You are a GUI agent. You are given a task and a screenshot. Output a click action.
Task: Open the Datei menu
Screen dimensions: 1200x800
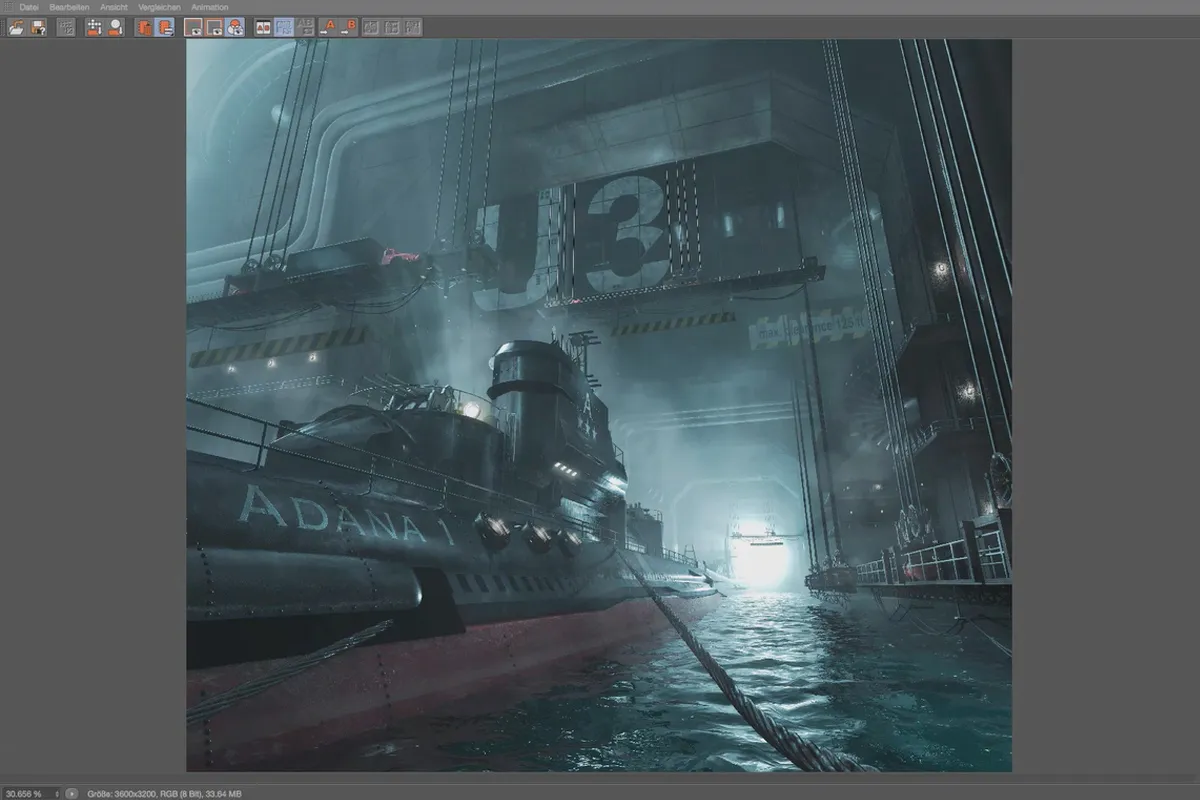point(29,7)
